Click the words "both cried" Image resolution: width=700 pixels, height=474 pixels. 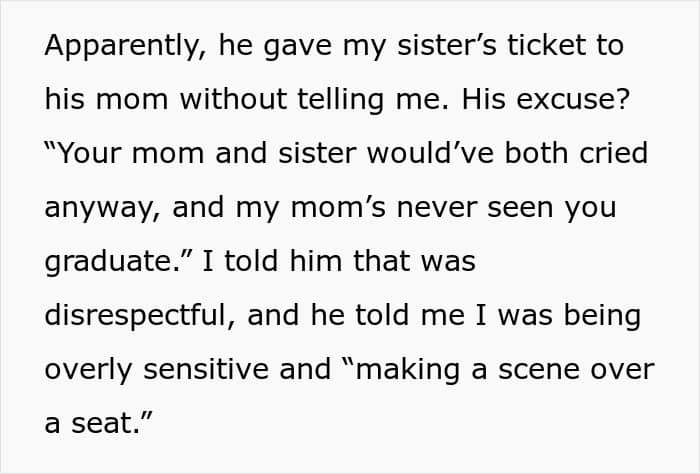(576, 153)
